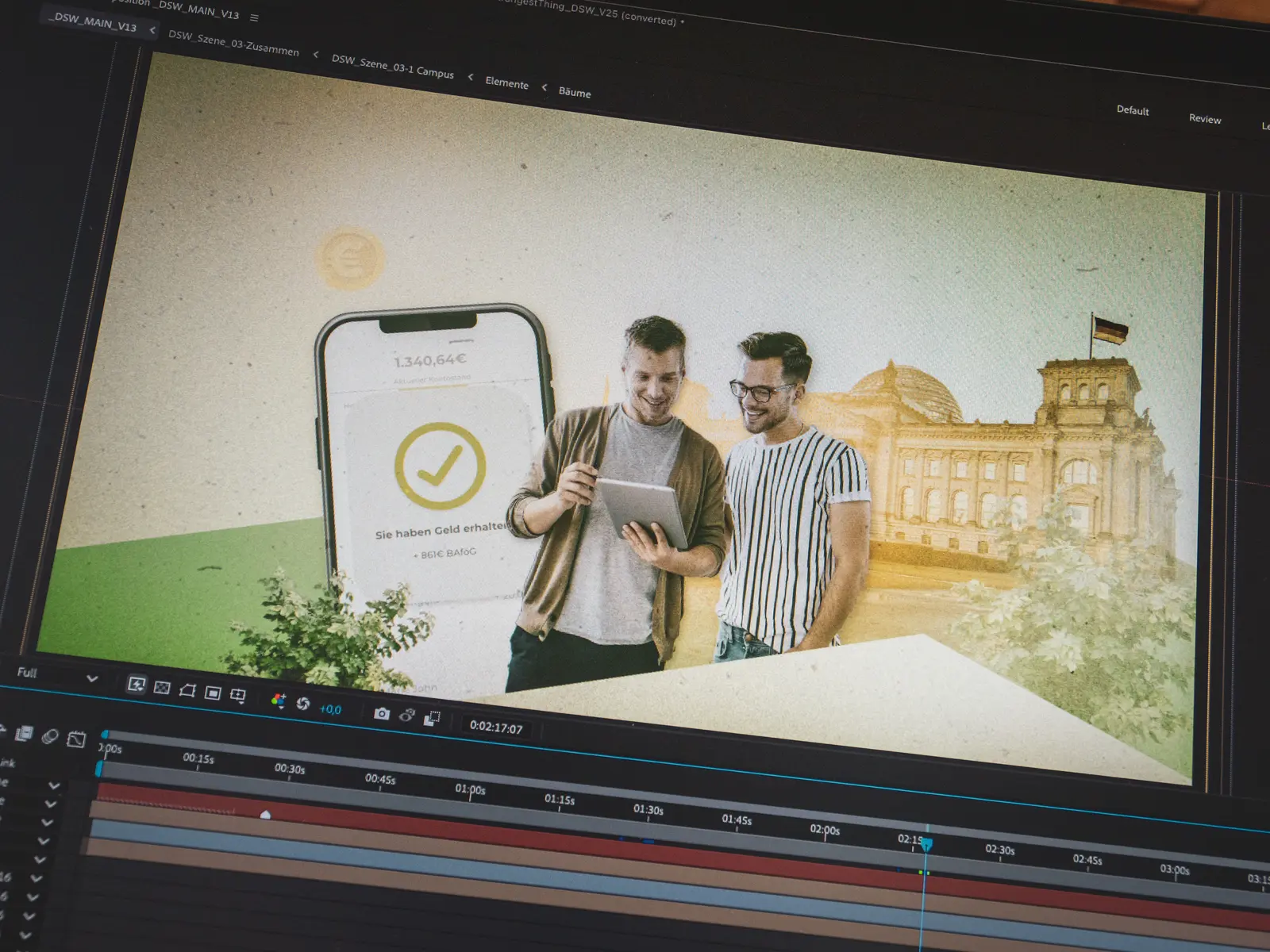Open the composition panel hamburger menu

coord(254,17)
